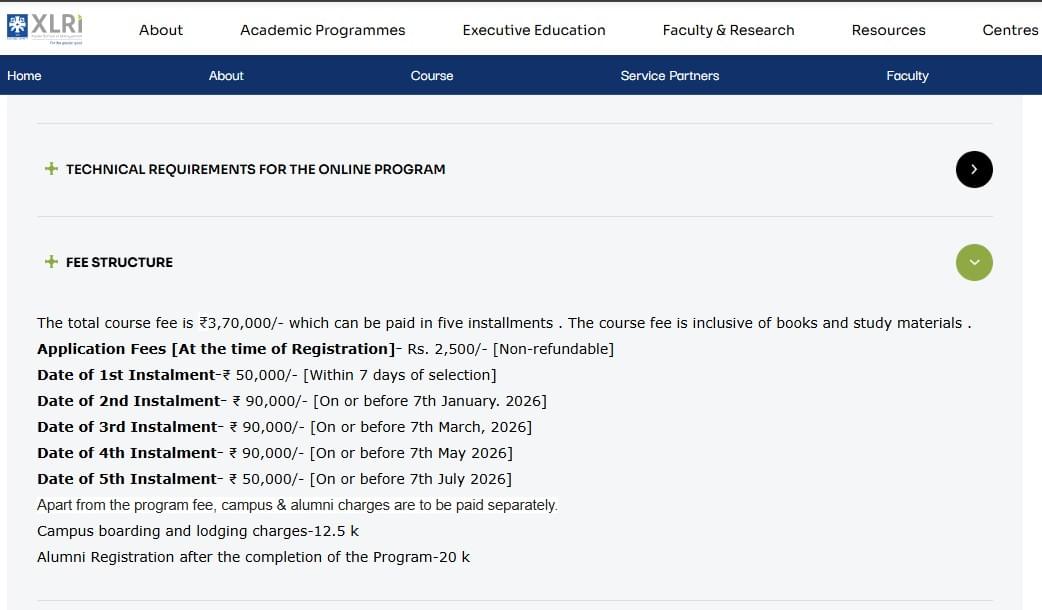The height and width of the screenshot is (610, 1042).
Task: Open the Academic Programmes menu
Action: point(323,30)
